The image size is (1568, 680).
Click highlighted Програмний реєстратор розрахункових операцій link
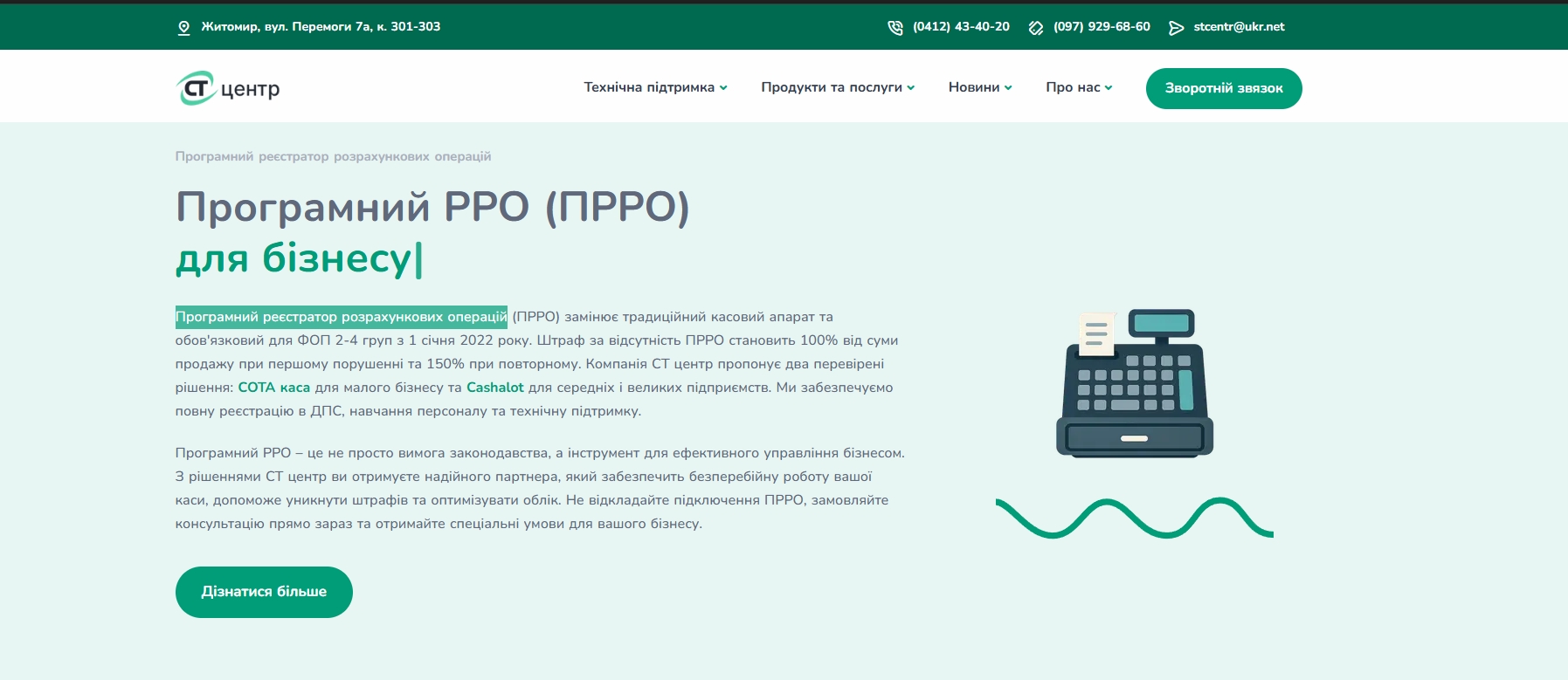(x=341, y=317)
